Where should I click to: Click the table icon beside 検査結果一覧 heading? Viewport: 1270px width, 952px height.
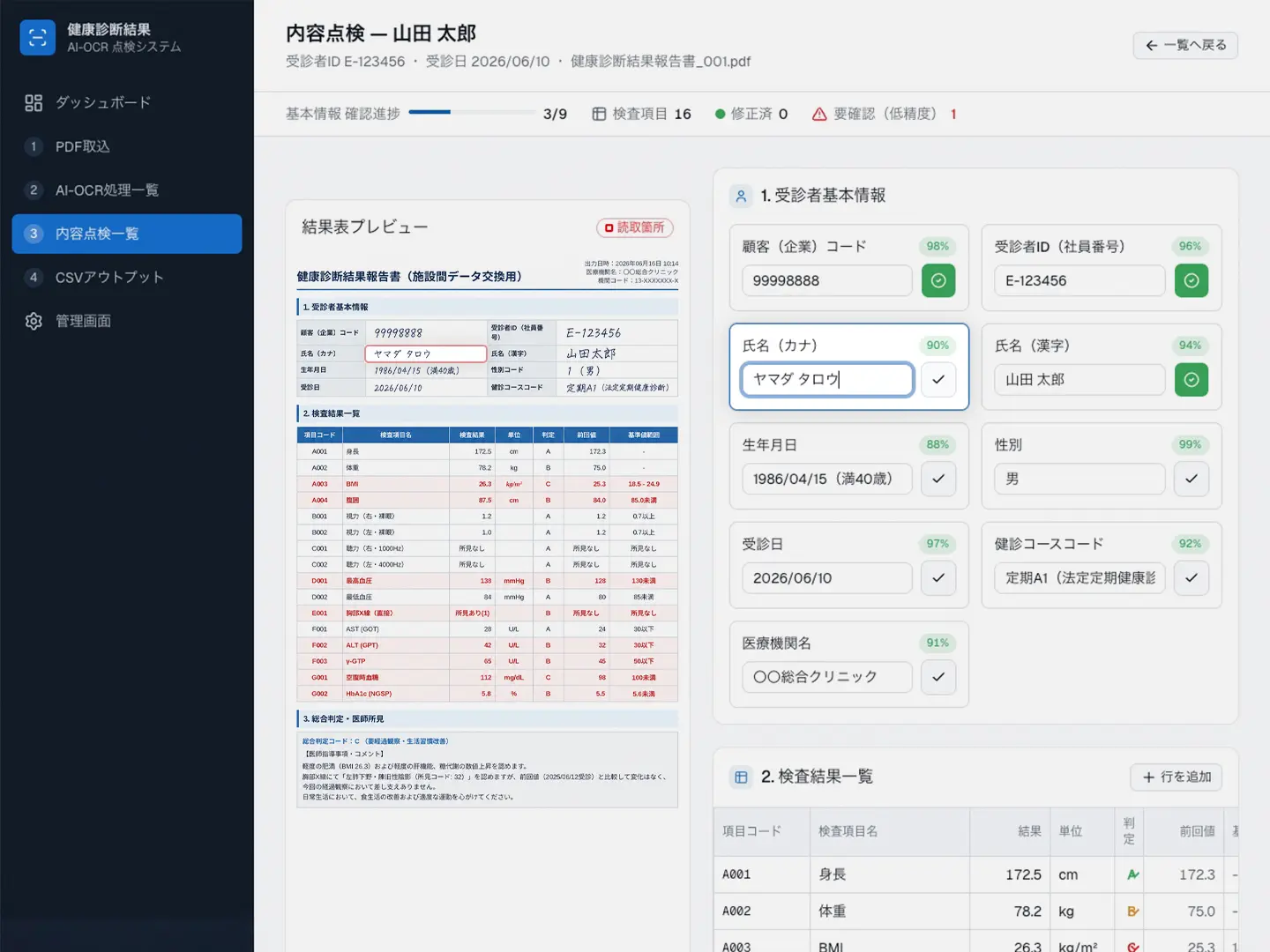pos(742,777)
